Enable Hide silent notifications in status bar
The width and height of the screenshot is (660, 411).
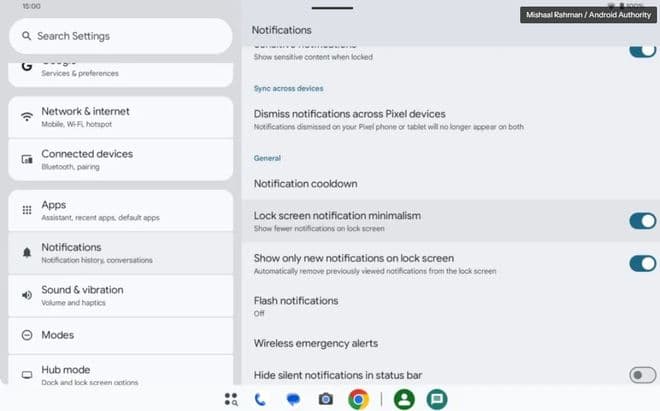[x=642, y=375]
